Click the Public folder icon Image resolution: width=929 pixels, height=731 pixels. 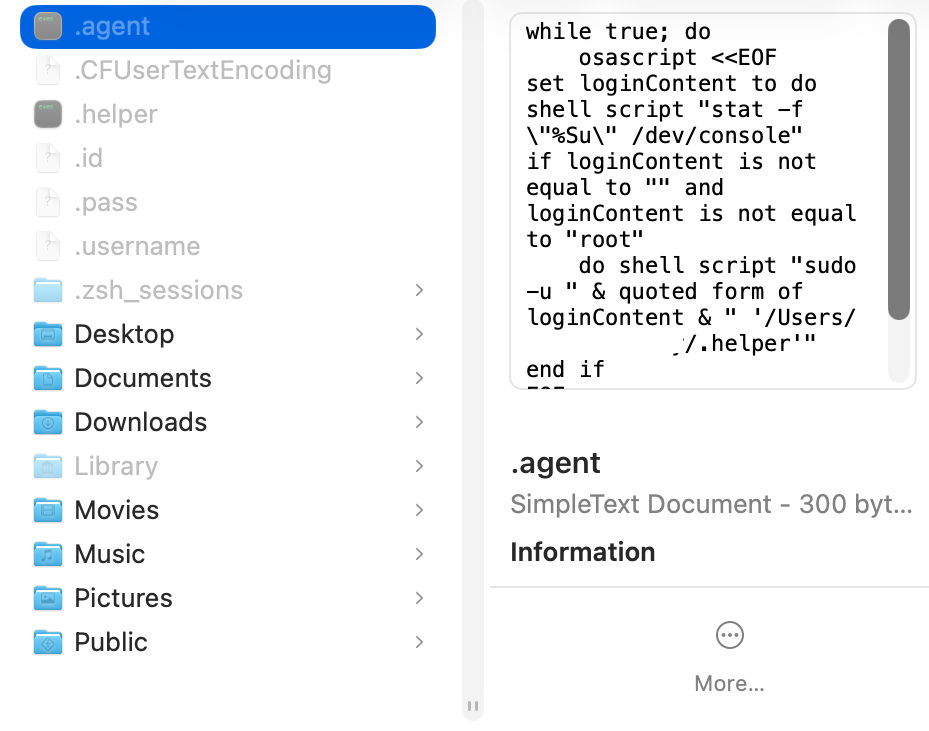click(48, 642)
